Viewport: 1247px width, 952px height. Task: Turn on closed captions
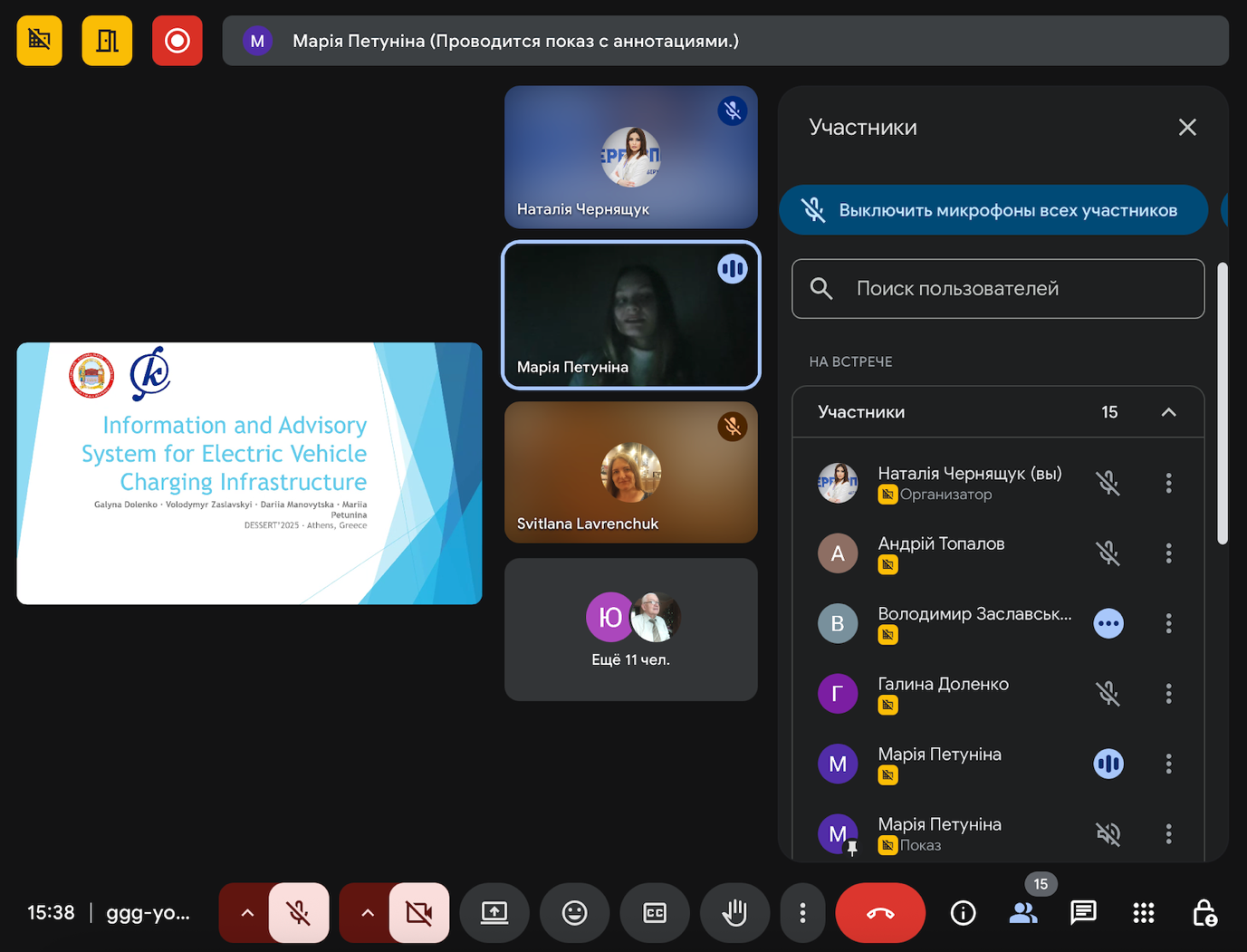tap(655, 912)
